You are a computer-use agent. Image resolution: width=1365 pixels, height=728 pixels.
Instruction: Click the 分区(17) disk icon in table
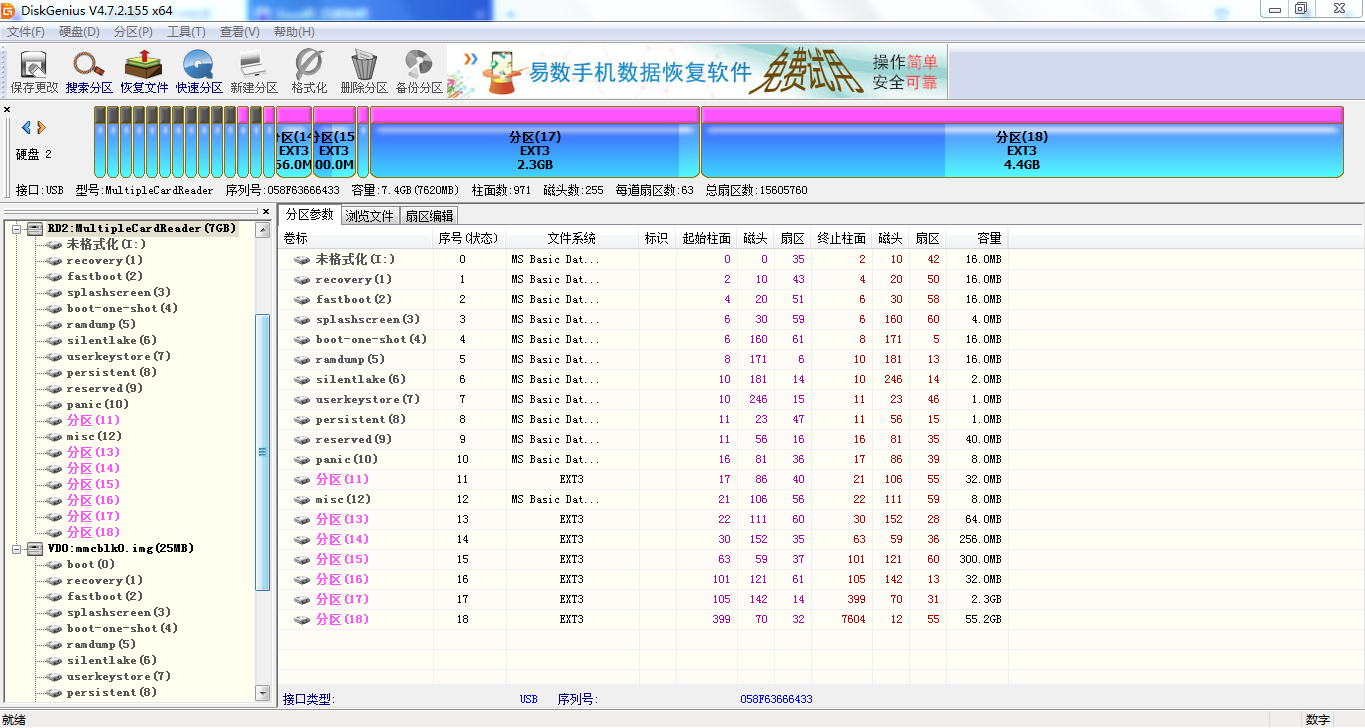302,599
